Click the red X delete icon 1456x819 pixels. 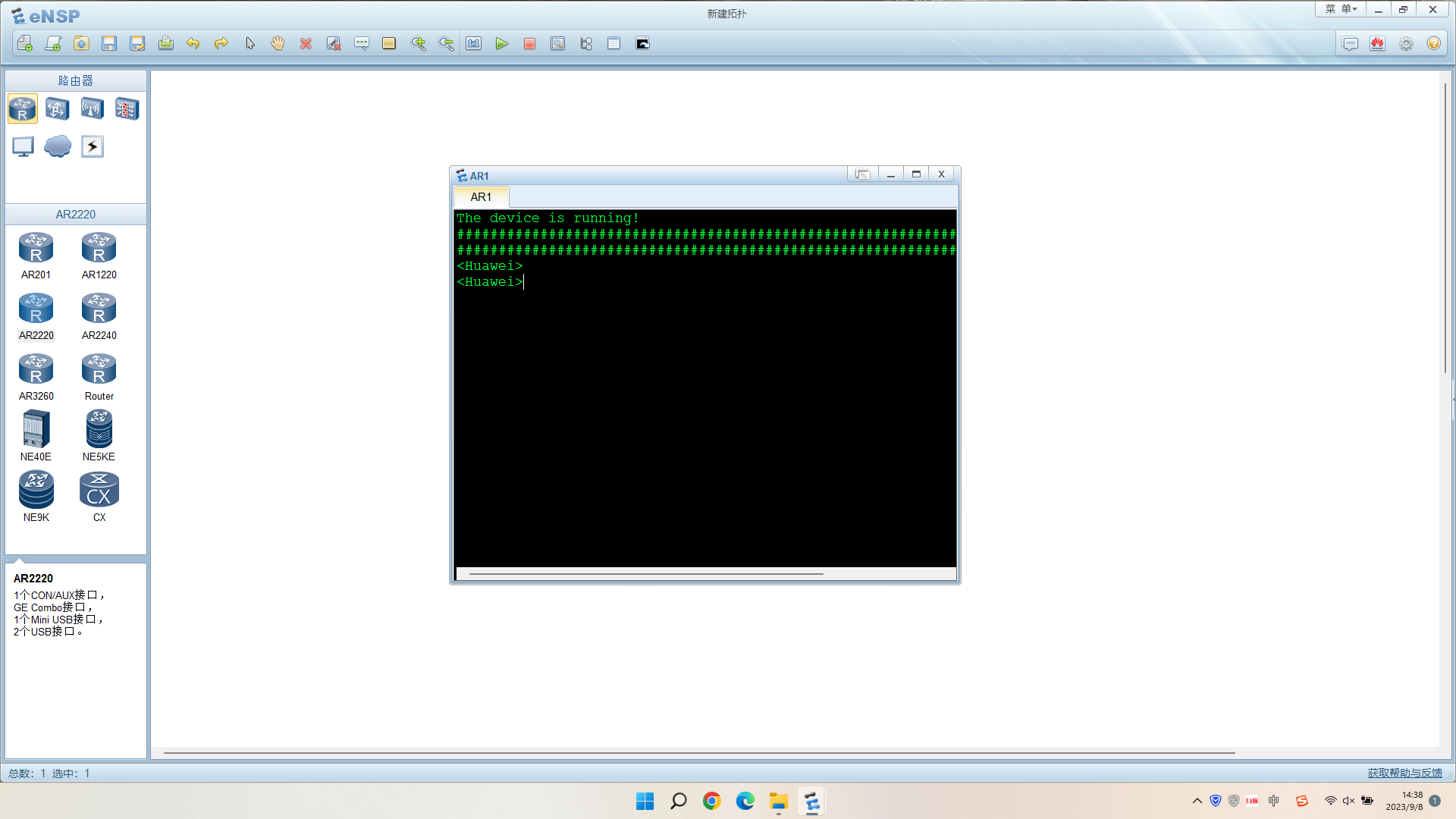306,44
